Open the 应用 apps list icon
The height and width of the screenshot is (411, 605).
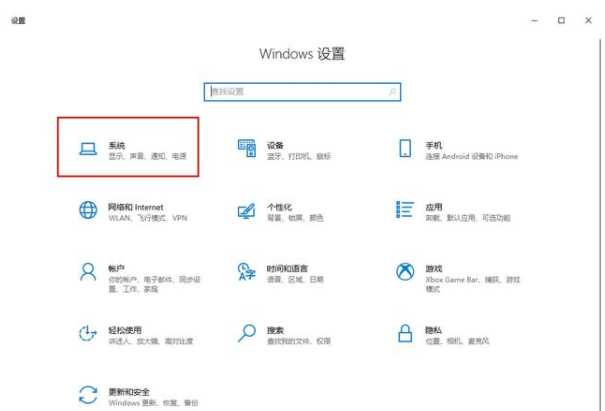pyautogui.click(x=405, y=209)
